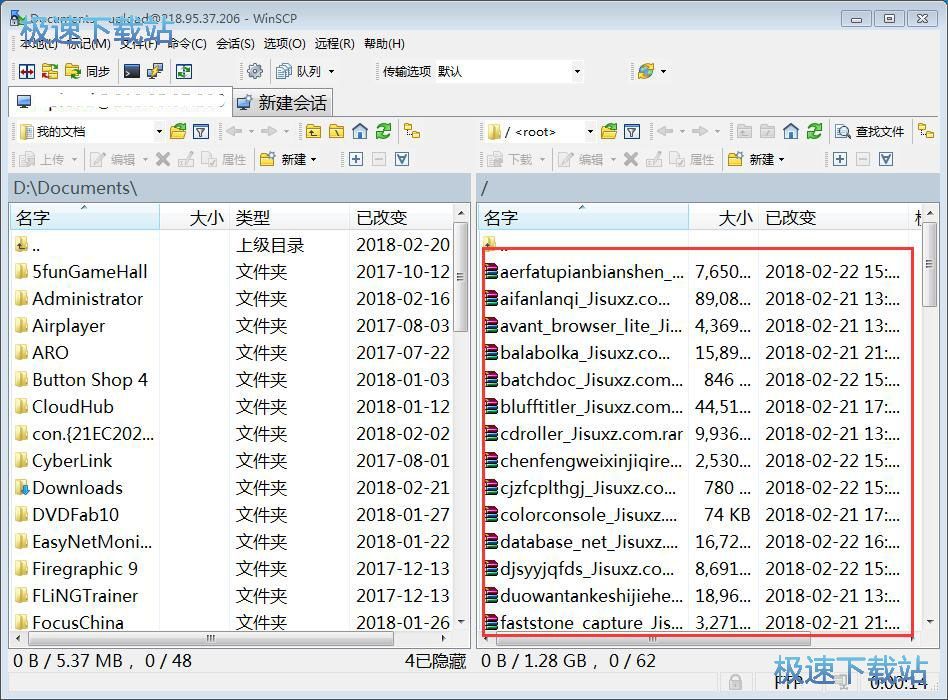948x700 pixels.
Task: Click the remote home directory icon
Action: pos(791,131)
